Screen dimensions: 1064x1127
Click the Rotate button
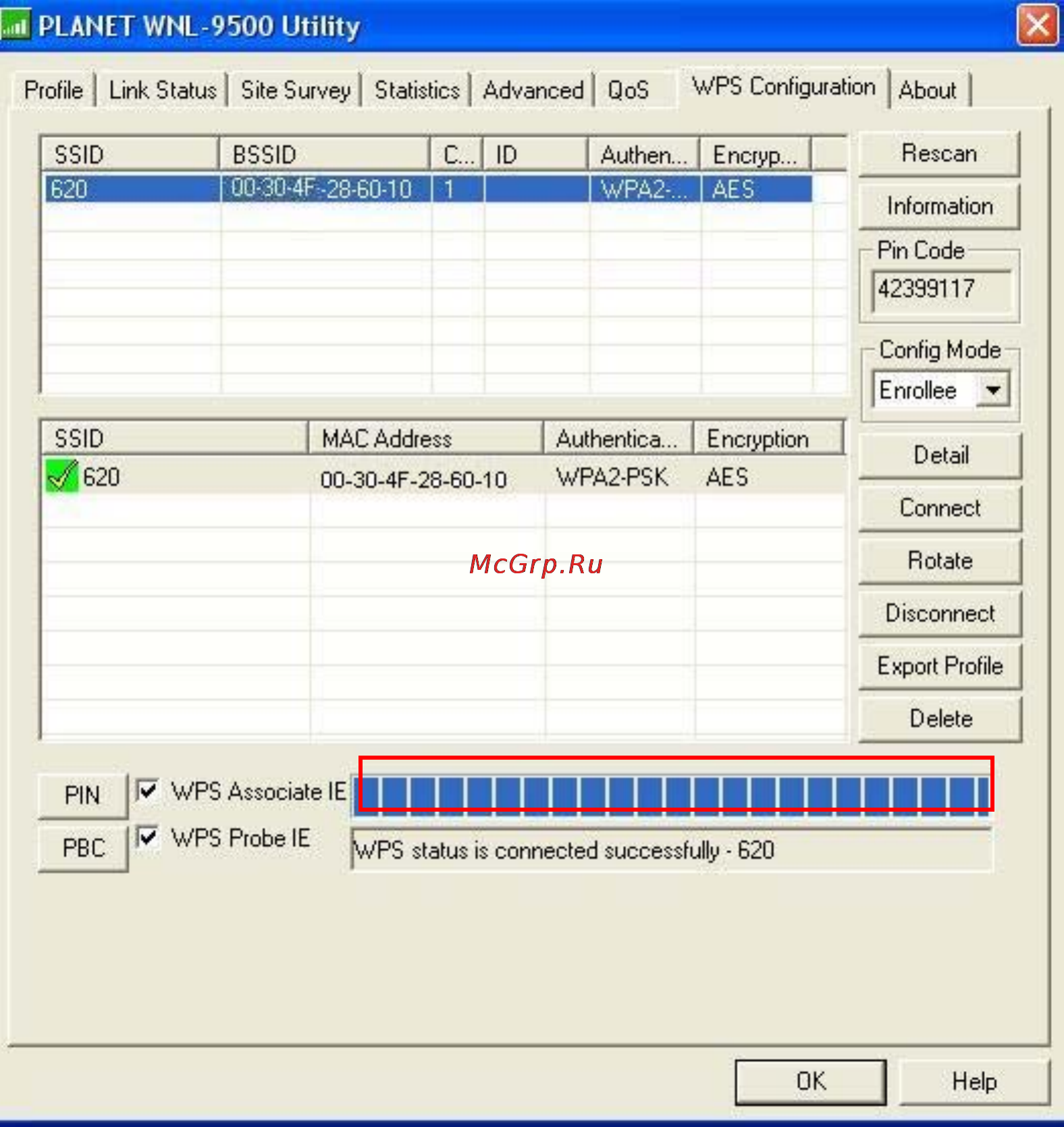tap(940, 560)
